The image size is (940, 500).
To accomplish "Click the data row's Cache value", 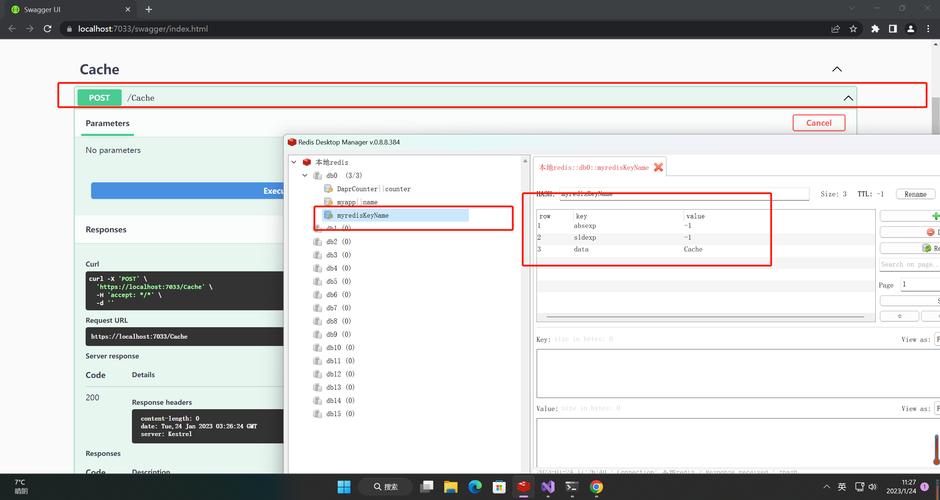I will point(693,249).
